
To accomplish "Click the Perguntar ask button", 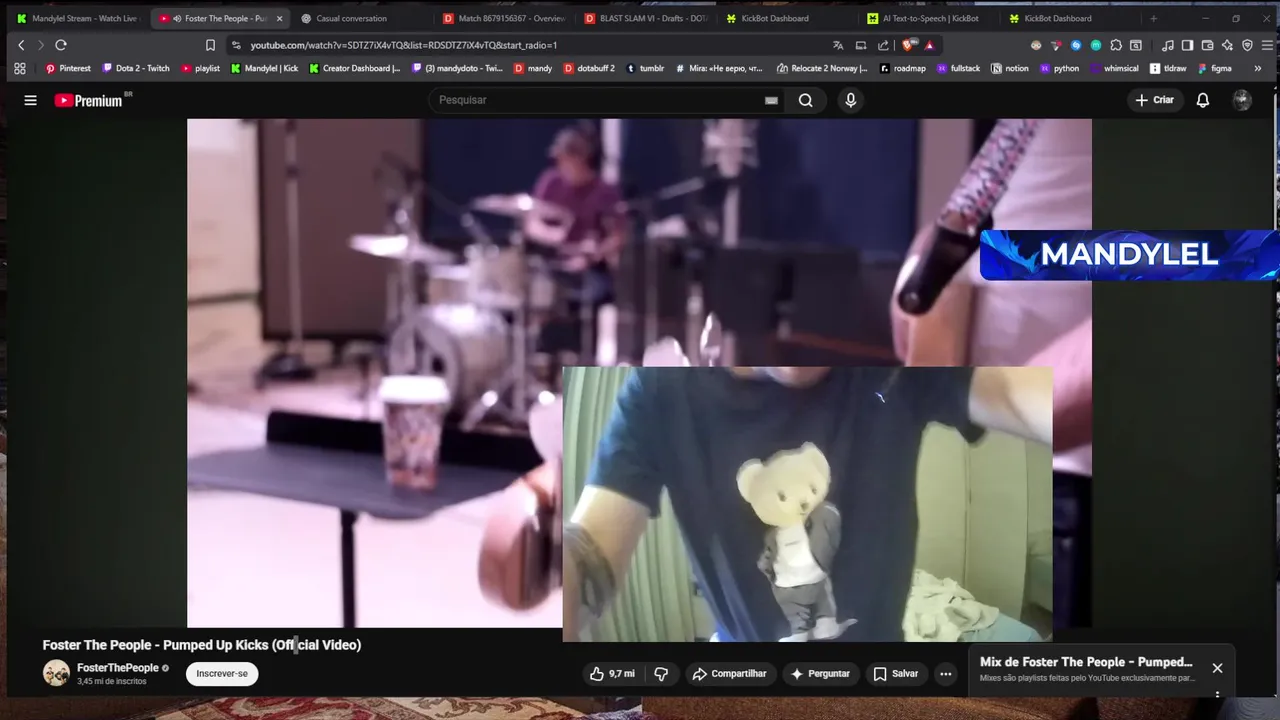I will coord(820,674).
